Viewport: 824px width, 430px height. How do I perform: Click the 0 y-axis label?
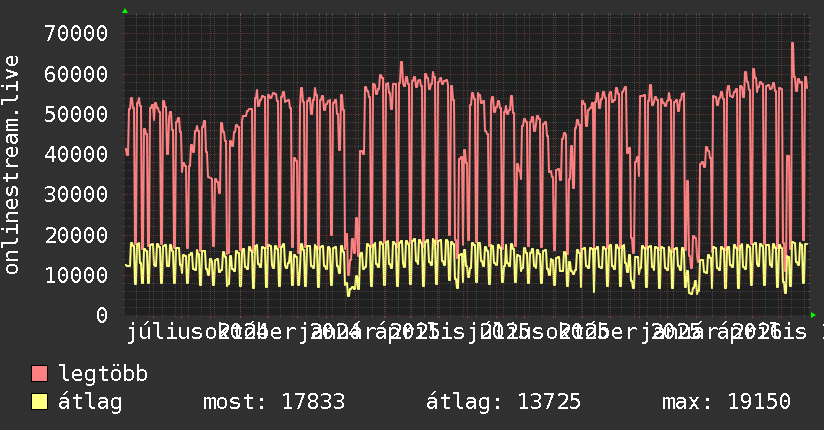click(102, 315)
